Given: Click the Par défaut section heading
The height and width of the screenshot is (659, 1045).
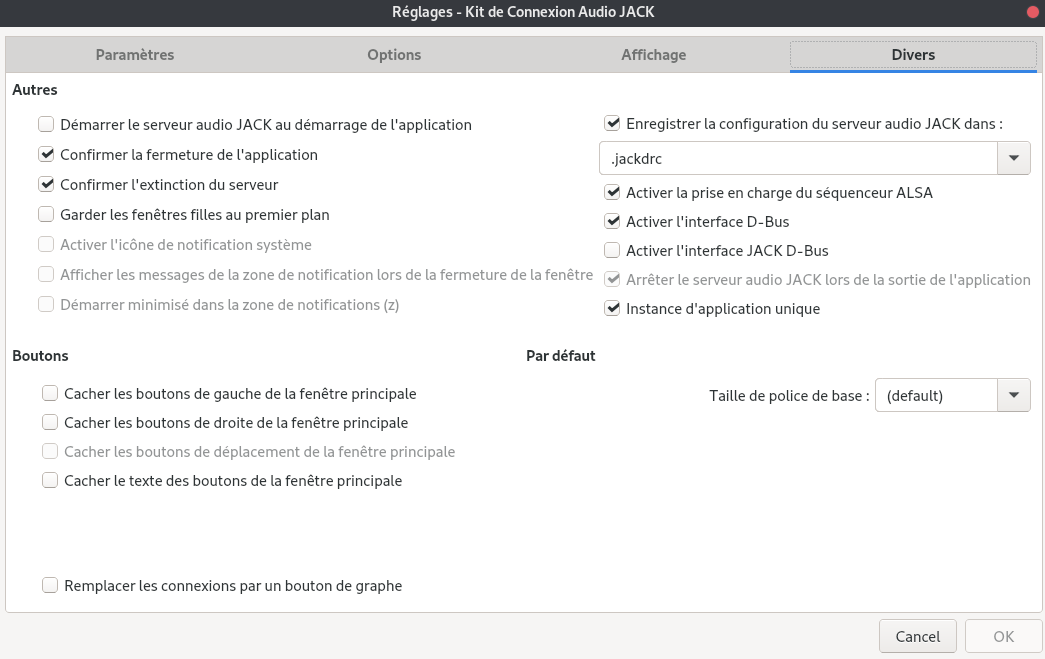Looking at the screenshot, I should (560, 356).
